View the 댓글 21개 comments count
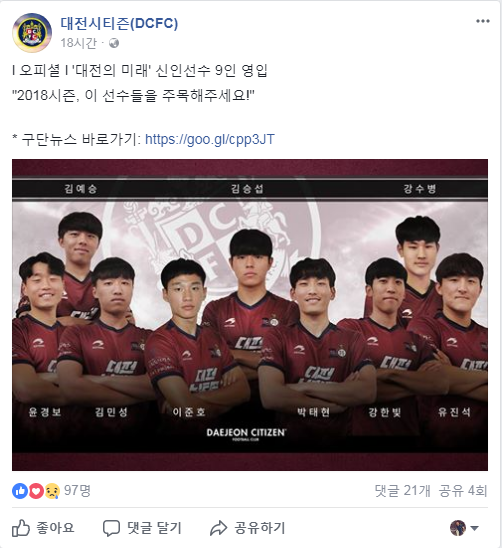 tap(402, 491)
